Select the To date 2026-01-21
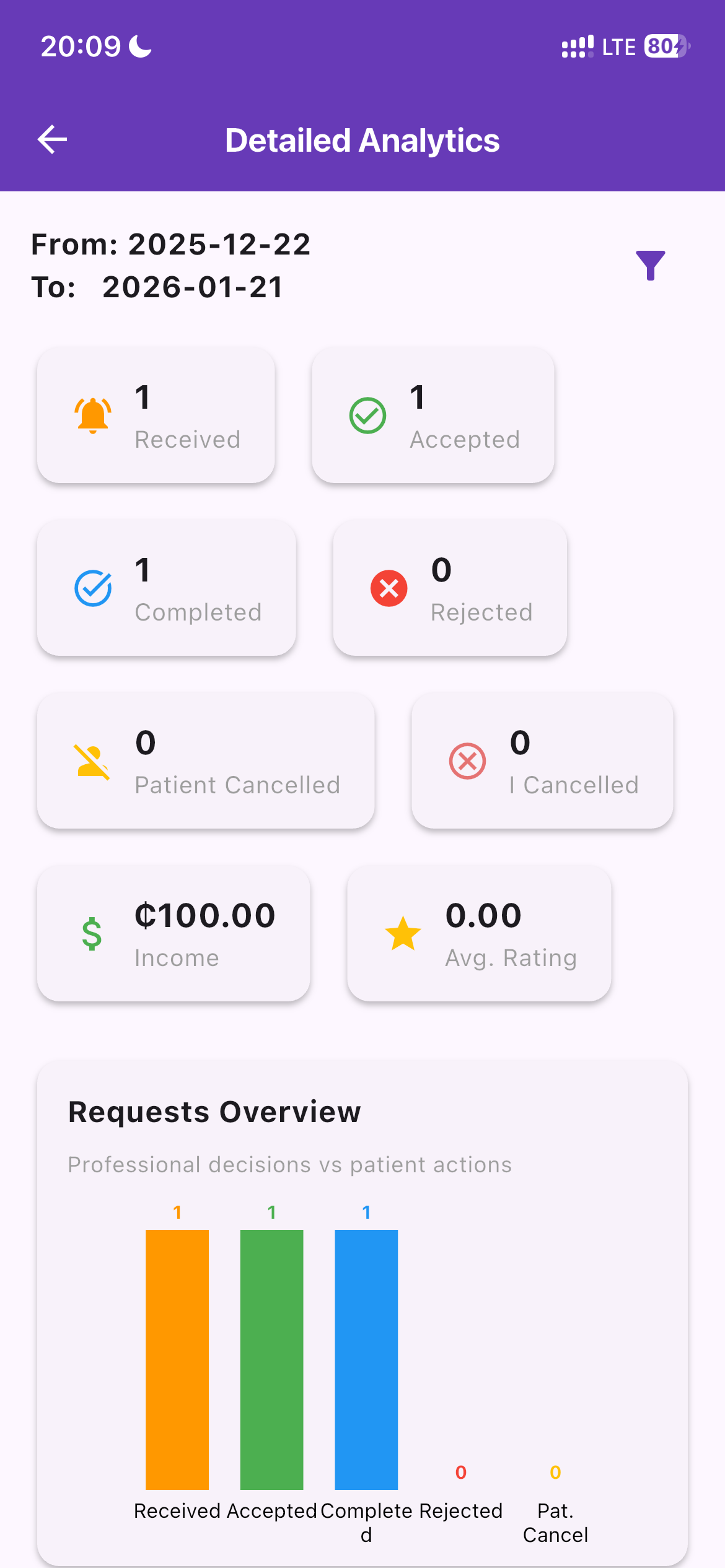The width and height of the screenshot is (725, 1568). click(x=193, y=287)
